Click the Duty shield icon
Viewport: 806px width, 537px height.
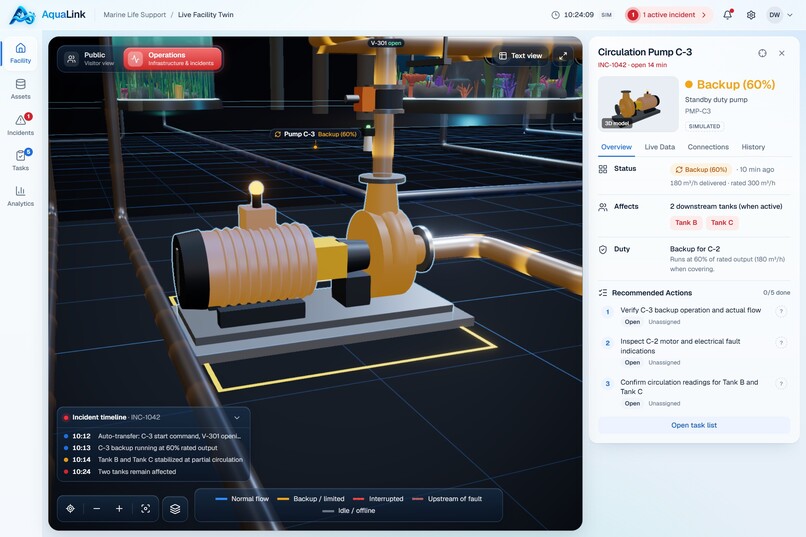pos(603,250)
